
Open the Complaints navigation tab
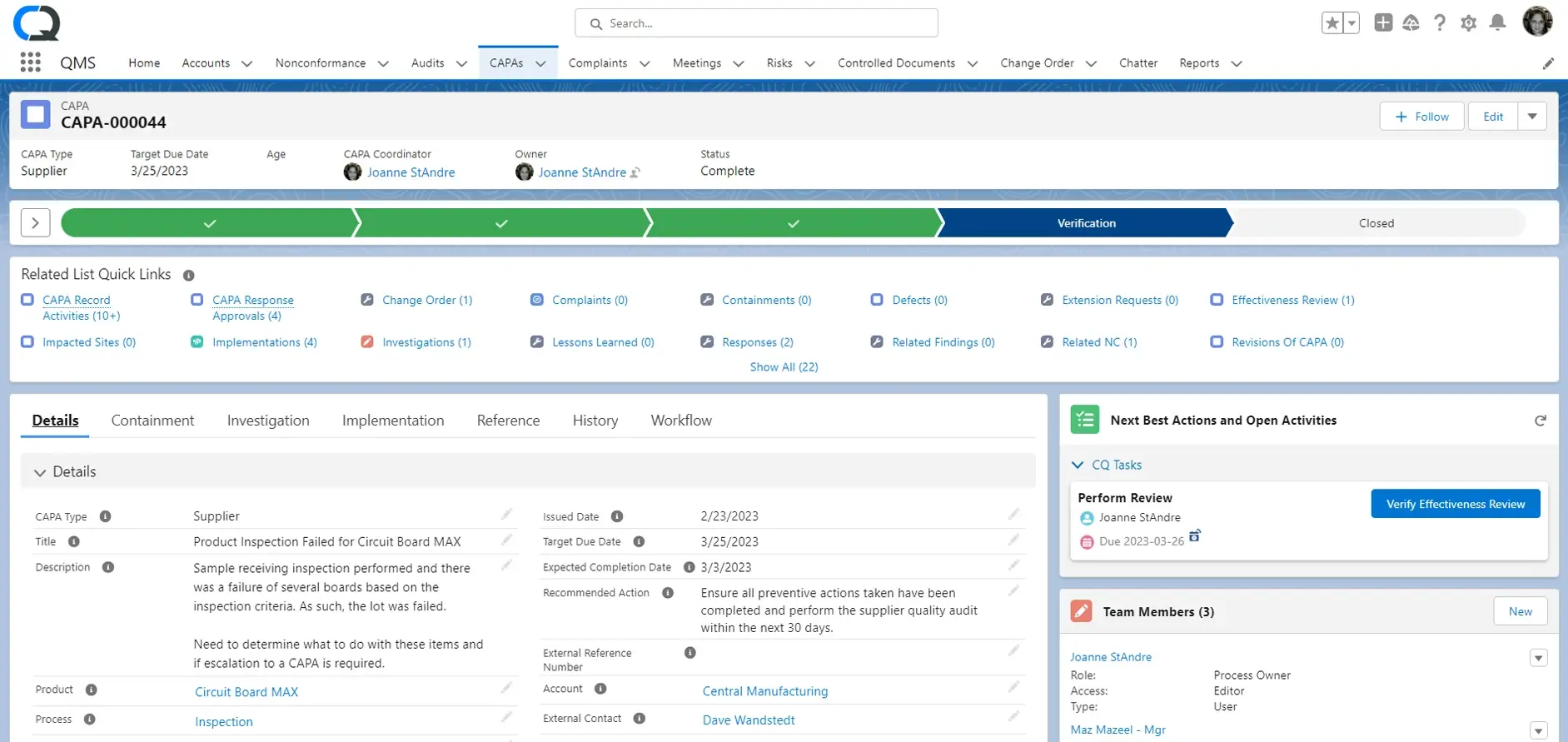tap(598, 63)
